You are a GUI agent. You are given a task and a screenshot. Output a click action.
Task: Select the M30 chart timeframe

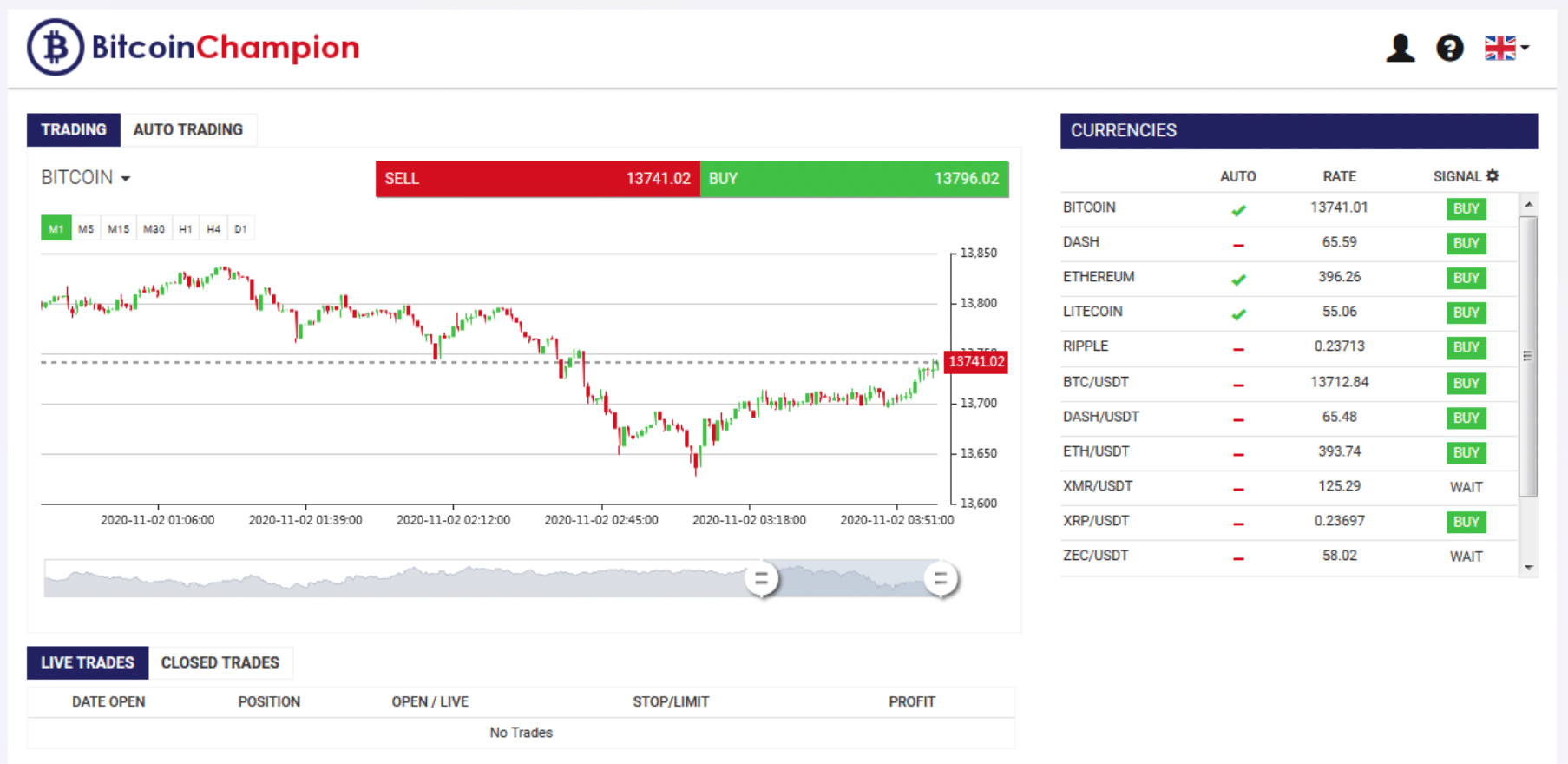(154, 228)
